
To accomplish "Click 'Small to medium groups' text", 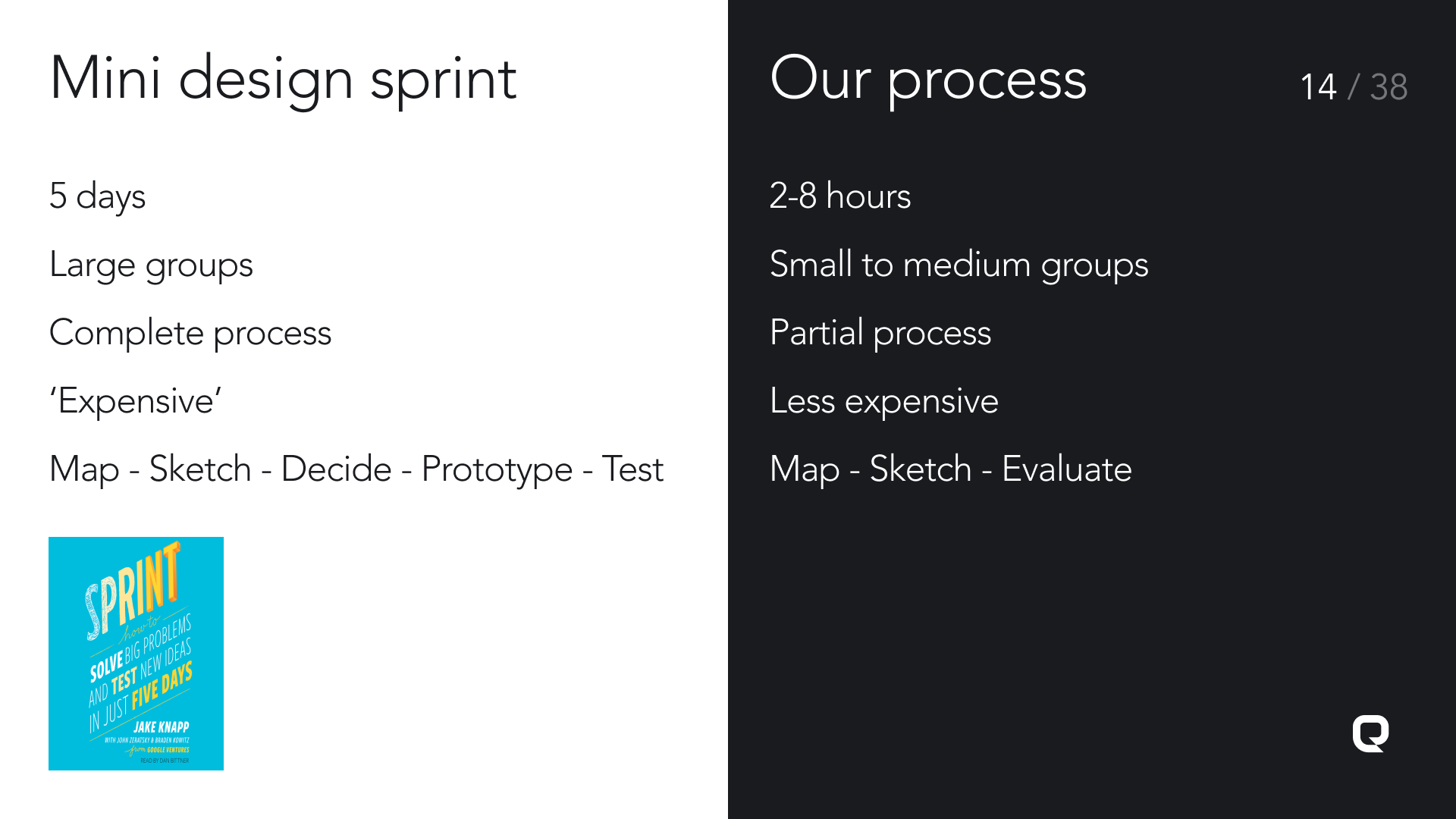I will 959,265.
